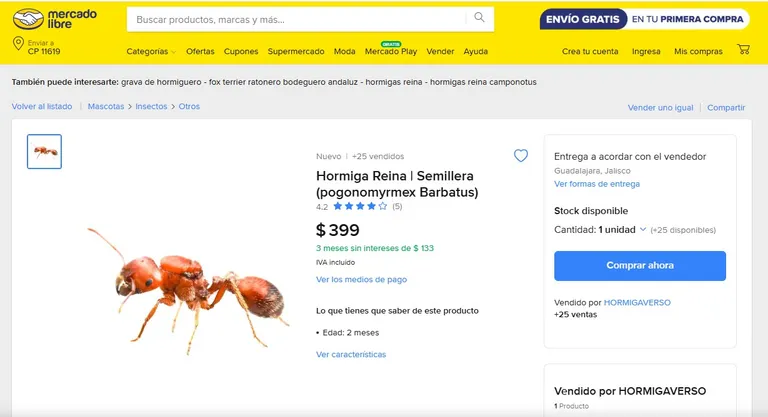
Task: Click Ver características link
Action: 351,354
